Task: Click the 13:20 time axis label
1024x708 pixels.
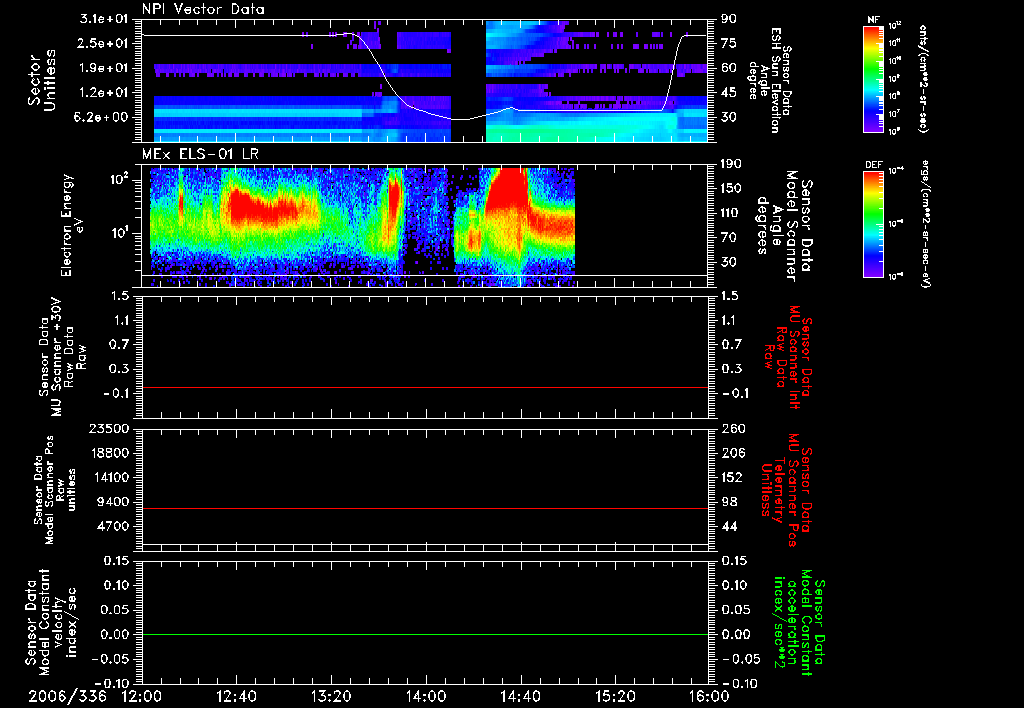Action: coord(331,696)
